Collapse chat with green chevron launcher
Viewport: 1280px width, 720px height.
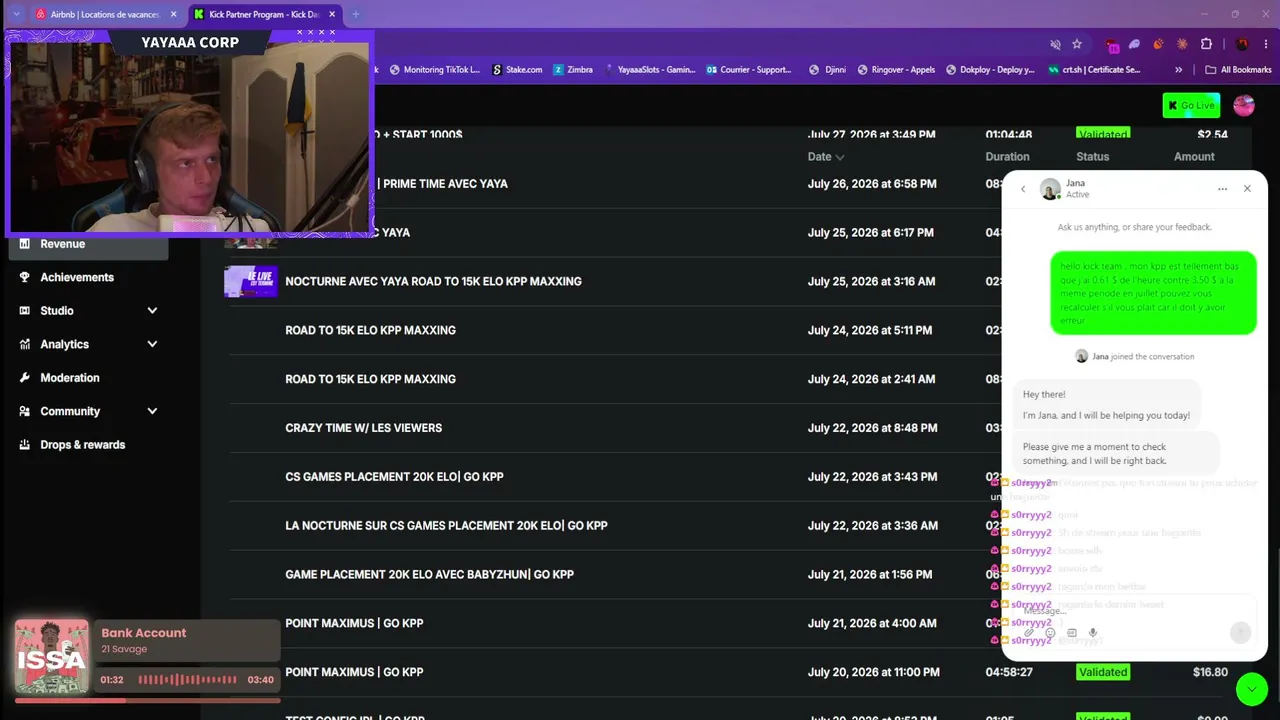tap(1252, 689)
